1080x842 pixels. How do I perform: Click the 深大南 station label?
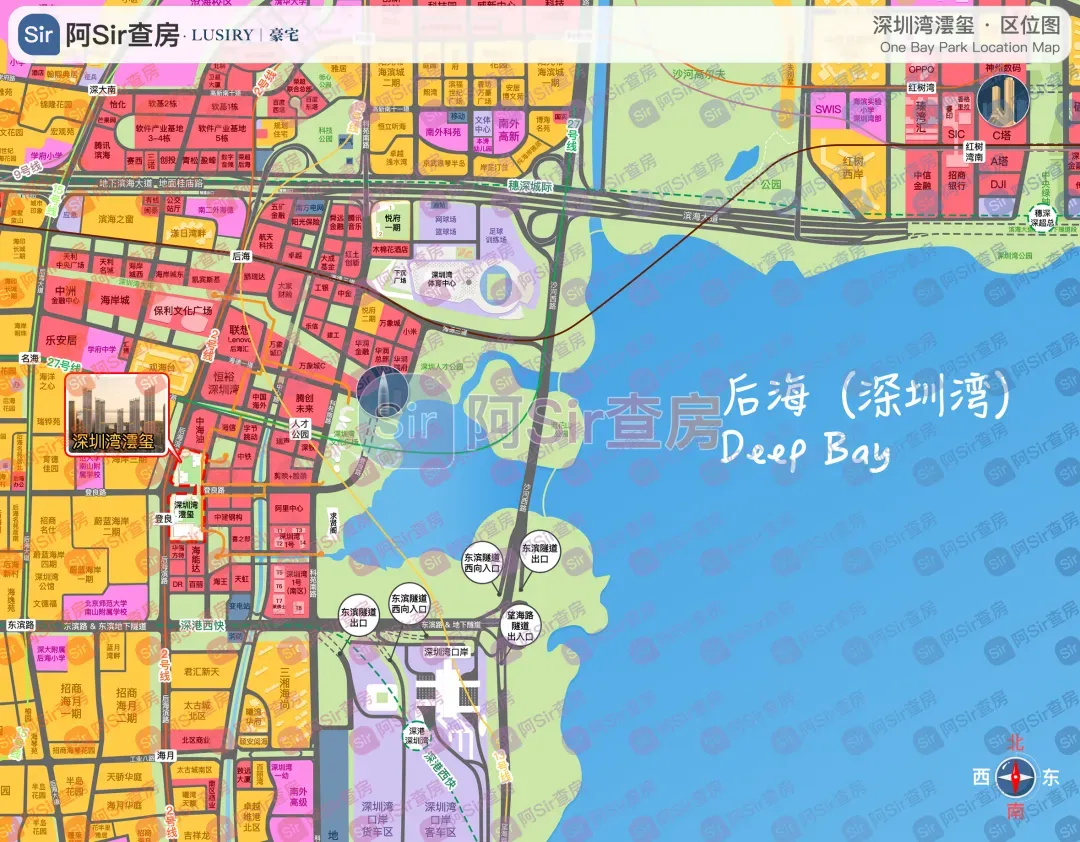point(103,90)
